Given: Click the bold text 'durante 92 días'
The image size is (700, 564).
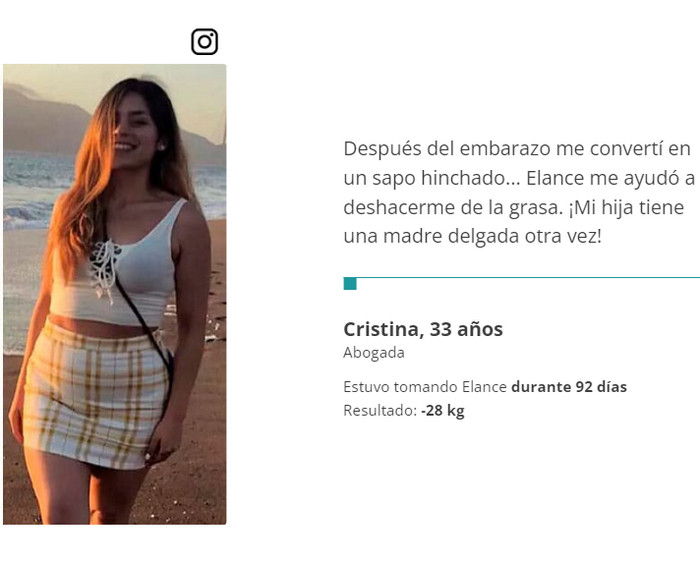Looking at the screenshot, I should [x=569, y=387].
